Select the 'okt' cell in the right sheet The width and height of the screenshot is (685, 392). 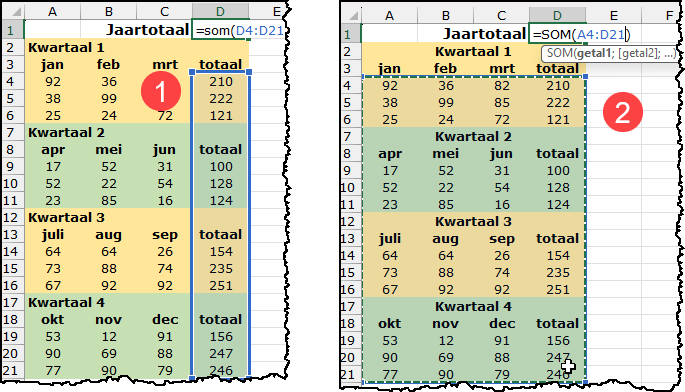point(389,323)
